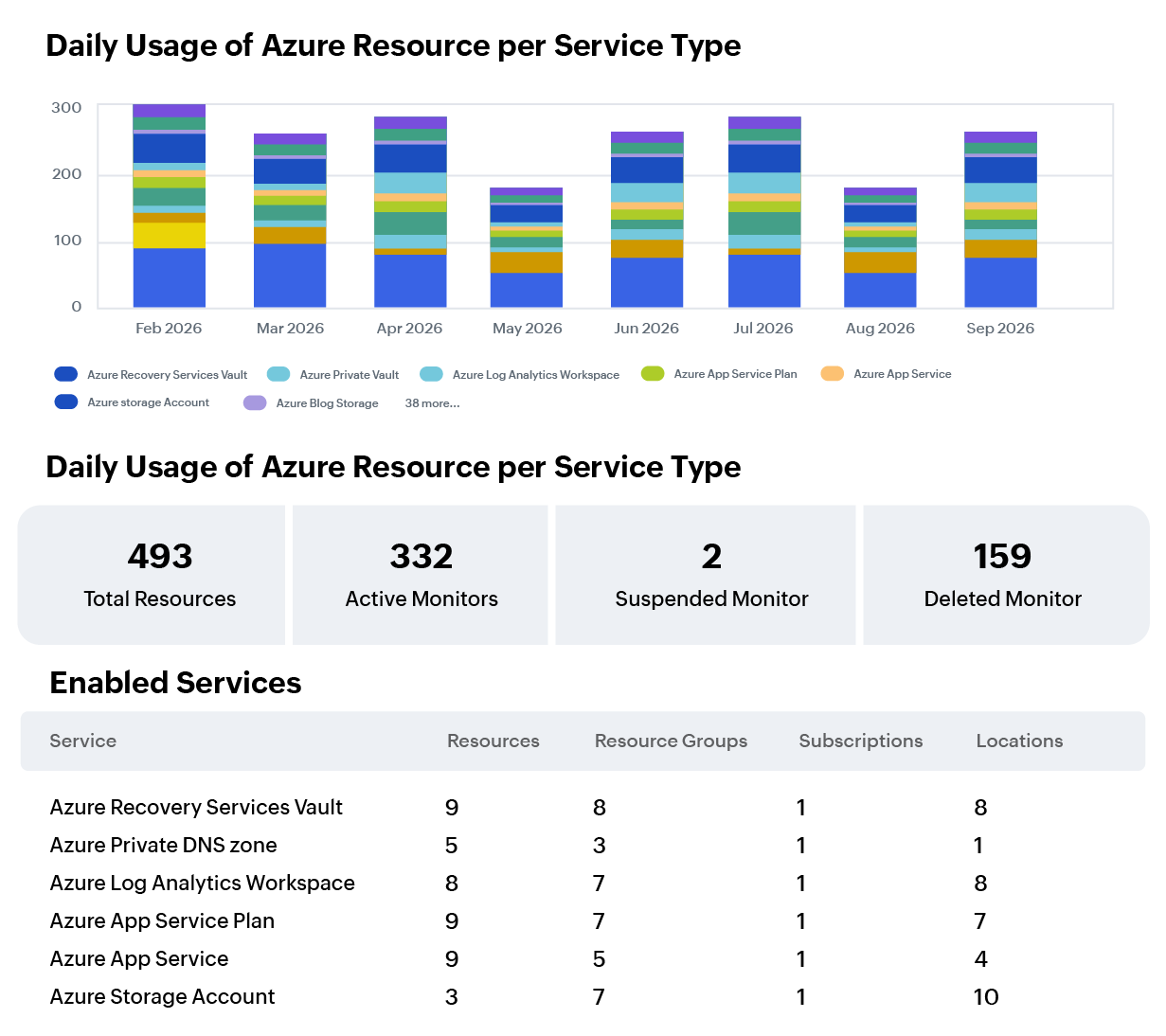Click the 'Enabled Services' heading
The image size is (1166, 1036).
coord(175,683)
